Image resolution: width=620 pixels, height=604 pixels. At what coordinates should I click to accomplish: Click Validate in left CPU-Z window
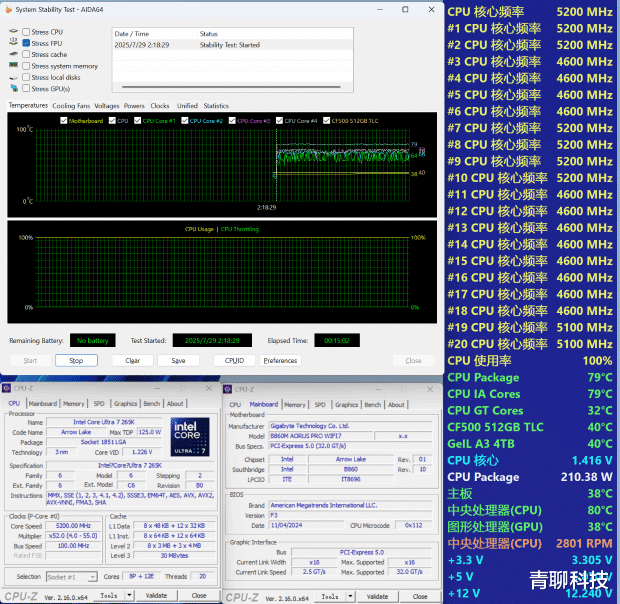click(156, 595)
